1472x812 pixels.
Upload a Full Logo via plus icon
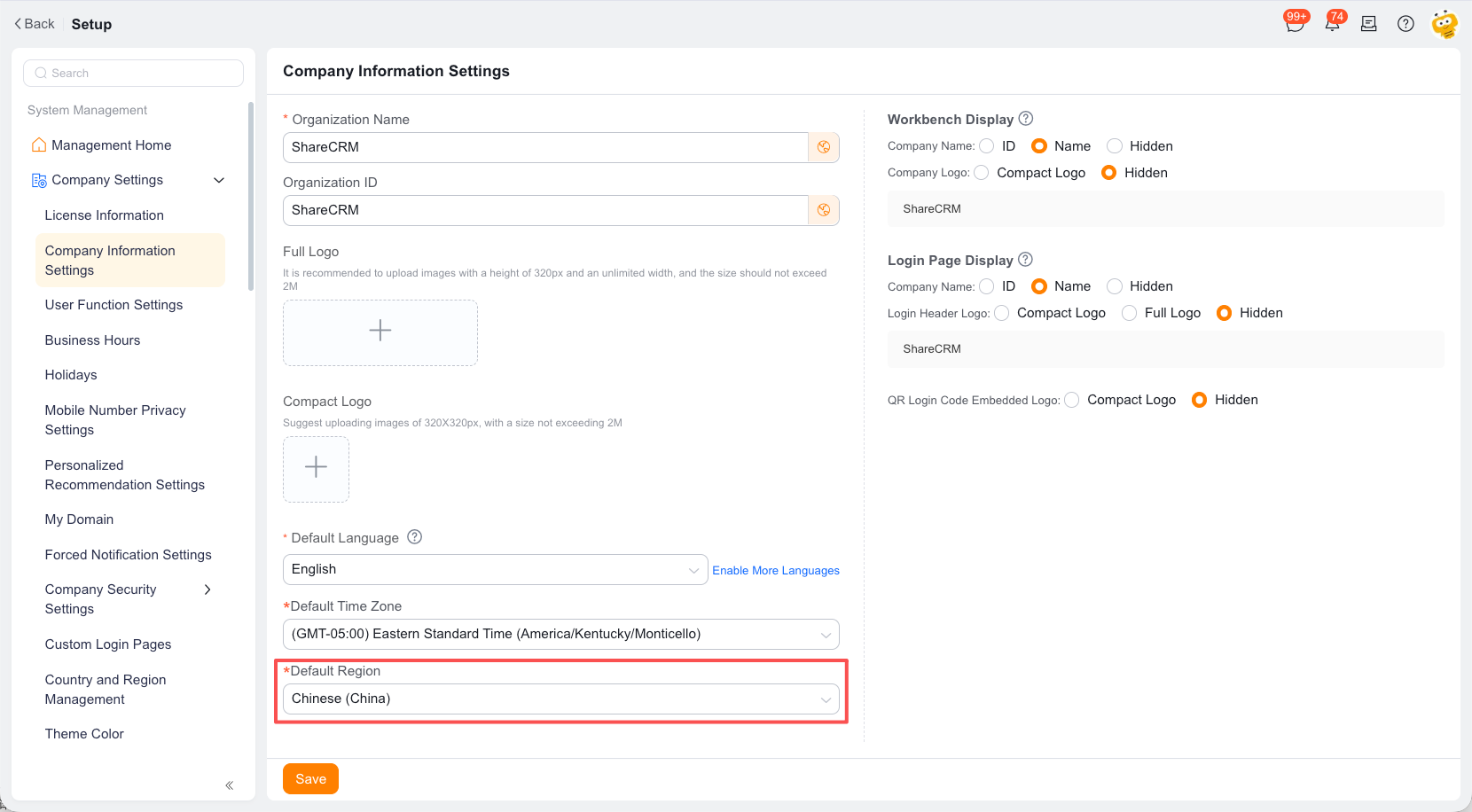click(380, 332)
